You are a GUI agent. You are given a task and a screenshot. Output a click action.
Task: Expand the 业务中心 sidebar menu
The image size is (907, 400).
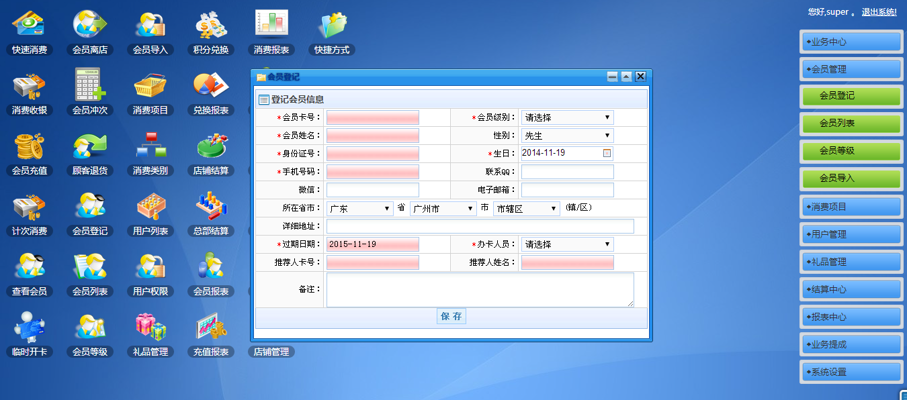851,42
